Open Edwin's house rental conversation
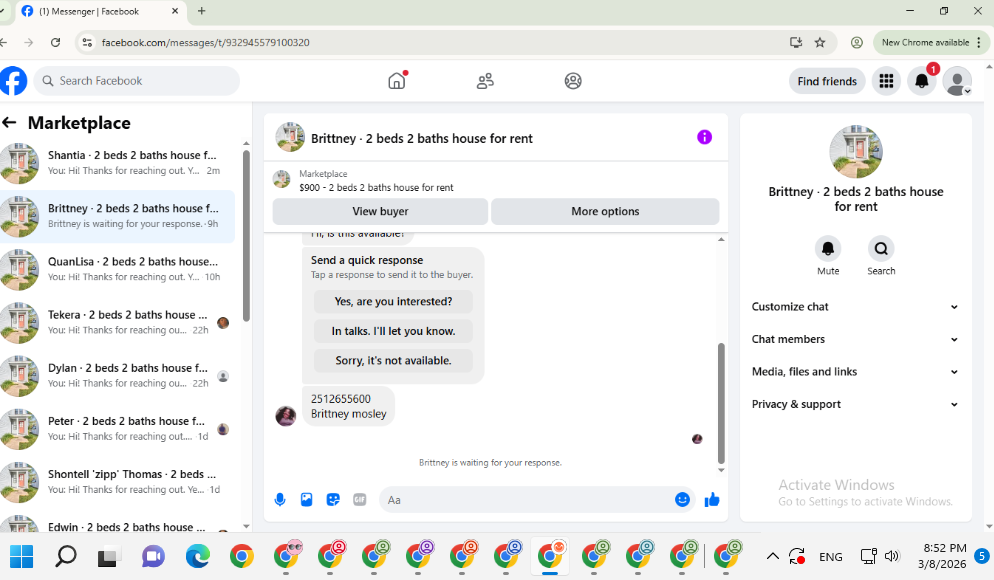 pos(117,525)
